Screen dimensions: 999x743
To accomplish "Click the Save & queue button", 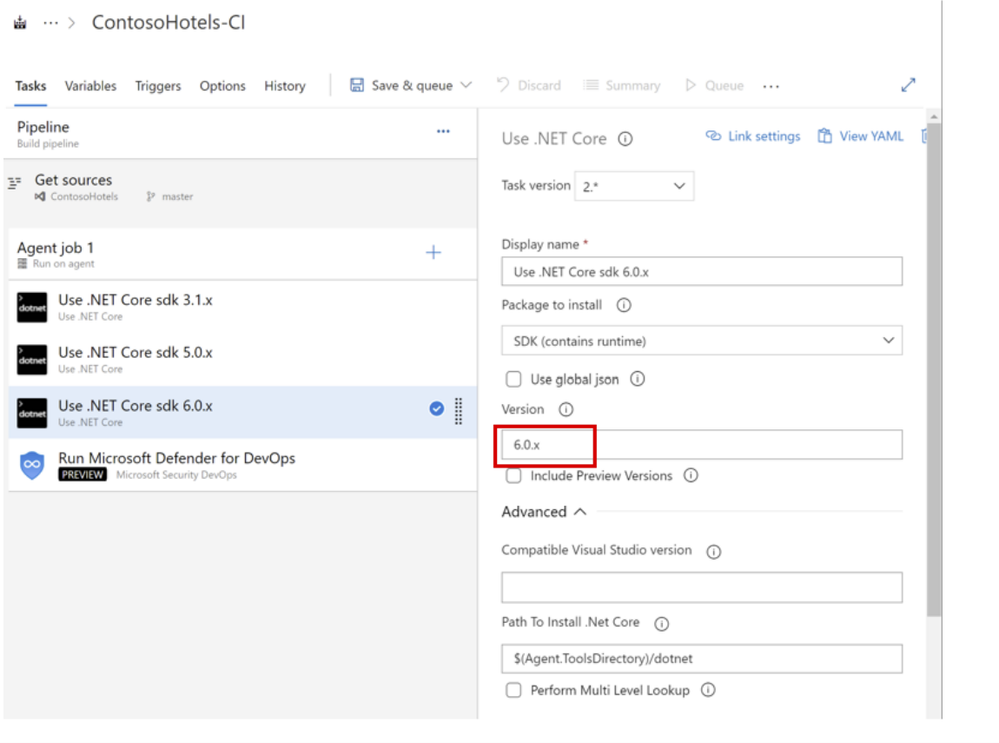I will tap(412, 85).
